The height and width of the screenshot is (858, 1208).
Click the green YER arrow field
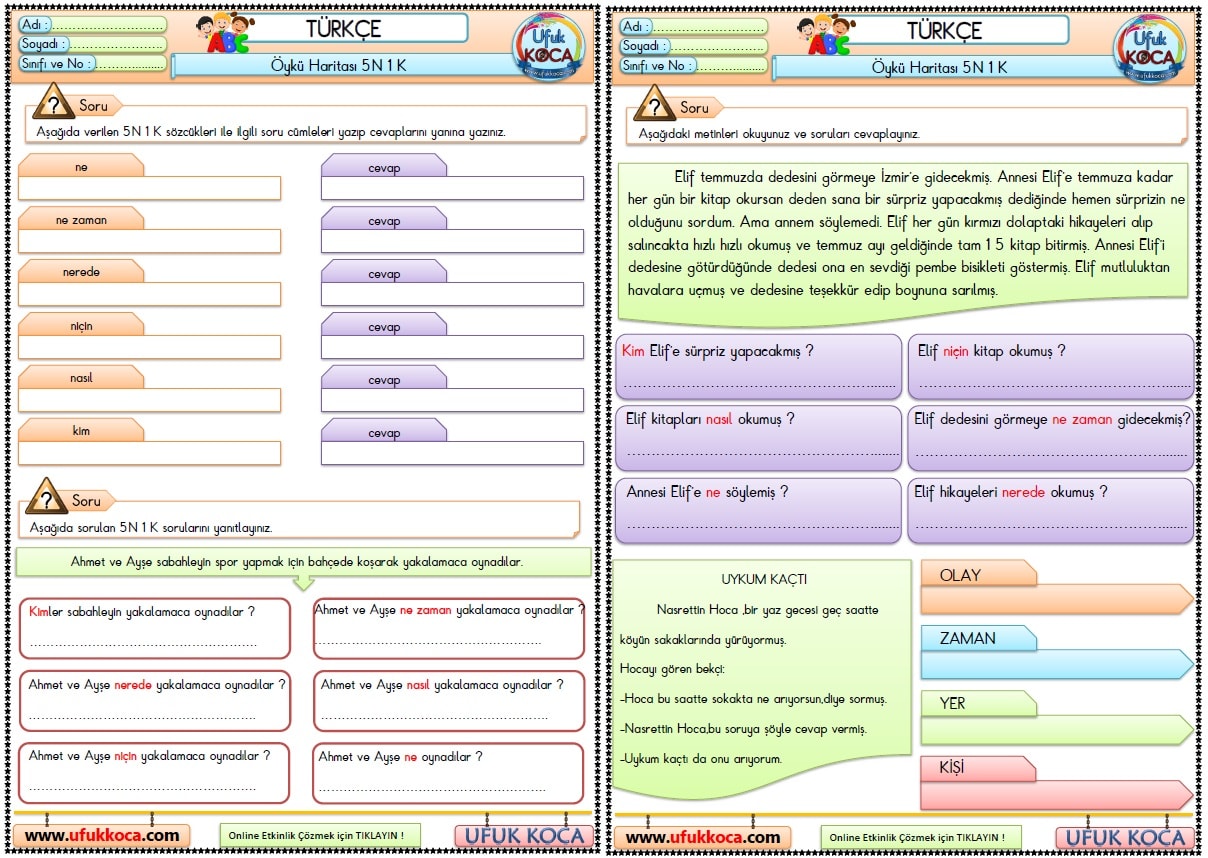(1057, 730)
